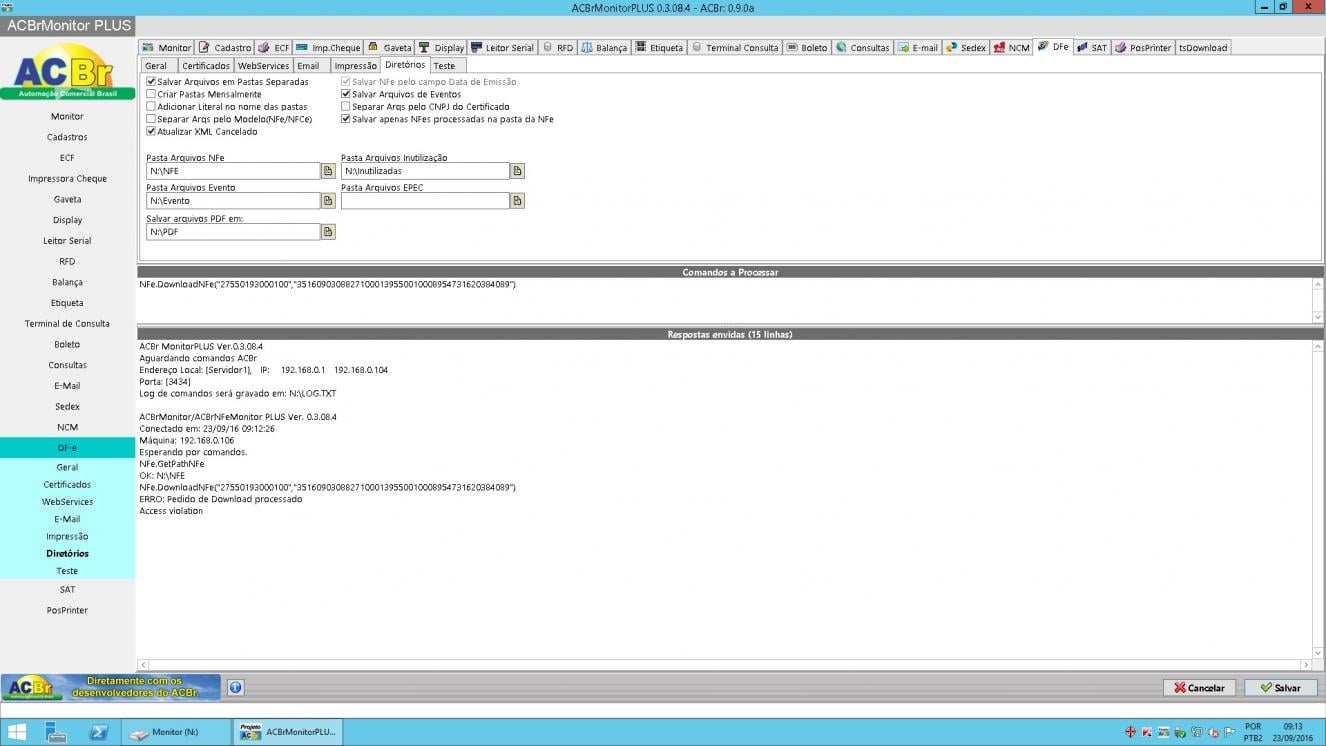Select the ACBrMonitorPLUS taskbar button
1326x746 pixels.
point(287,732)
